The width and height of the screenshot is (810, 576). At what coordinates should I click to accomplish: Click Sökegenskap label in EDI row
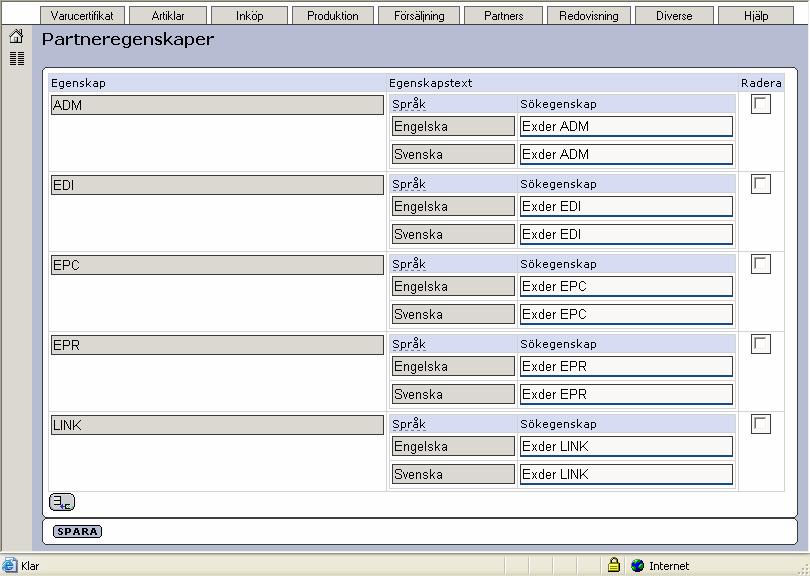pyautogui.click(x=558, y=184)
